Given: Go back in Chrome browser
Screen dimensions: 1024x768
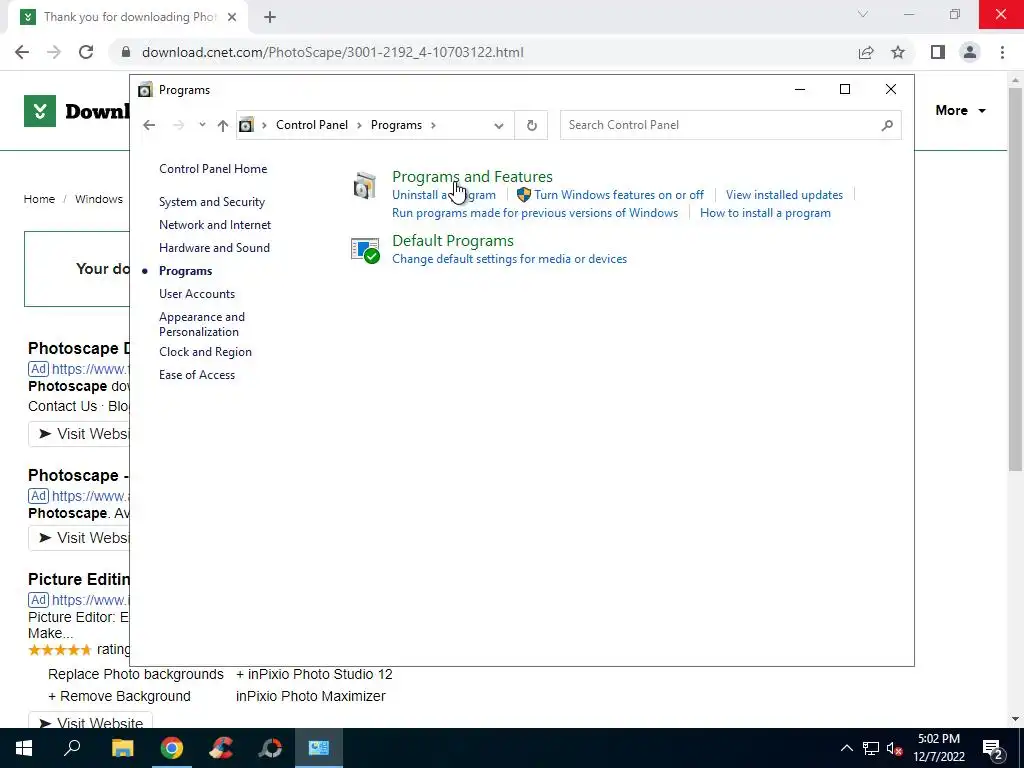Looking at the screenshot, I should click(22, 52).
